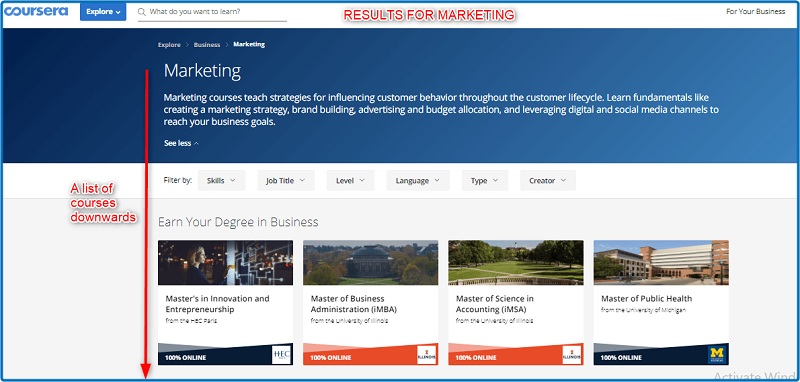
Task: Click the 'Filter by:' label
Action: (x=178, y=180)
